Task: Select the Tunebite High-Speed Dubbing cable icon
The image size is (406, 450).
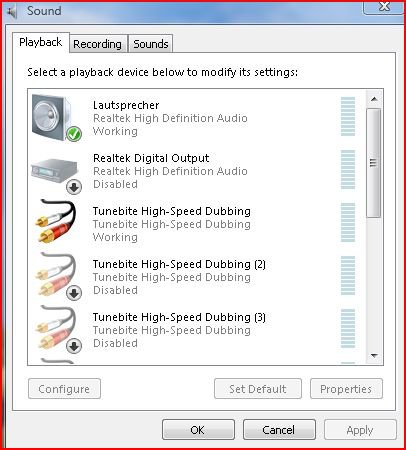Action: (x=56, y=221)
